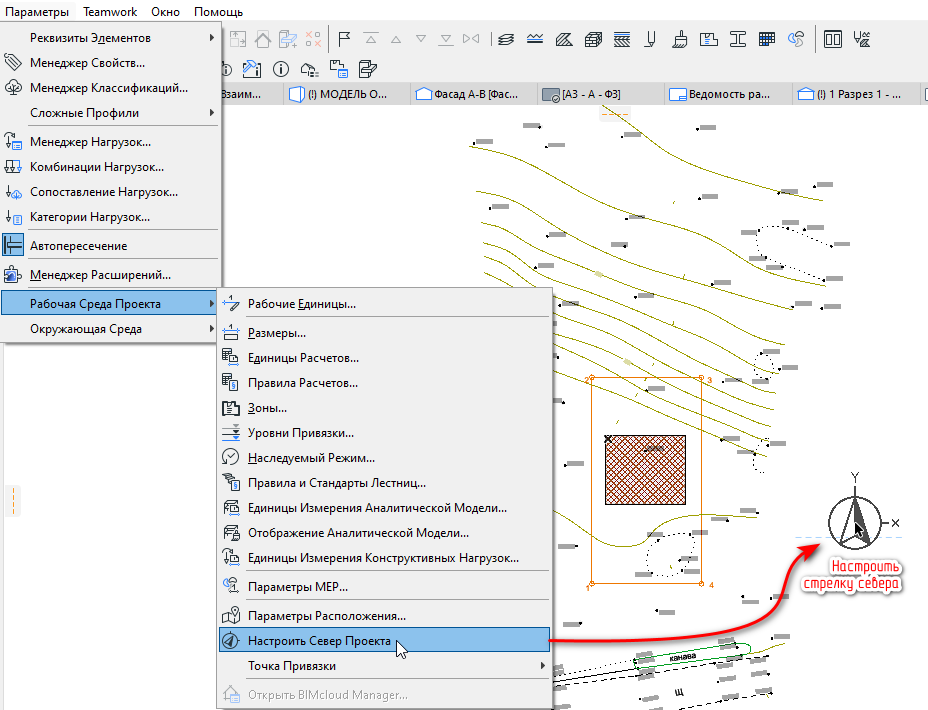
Task: Toggle Автопересечение option
Action: [111, 246]
